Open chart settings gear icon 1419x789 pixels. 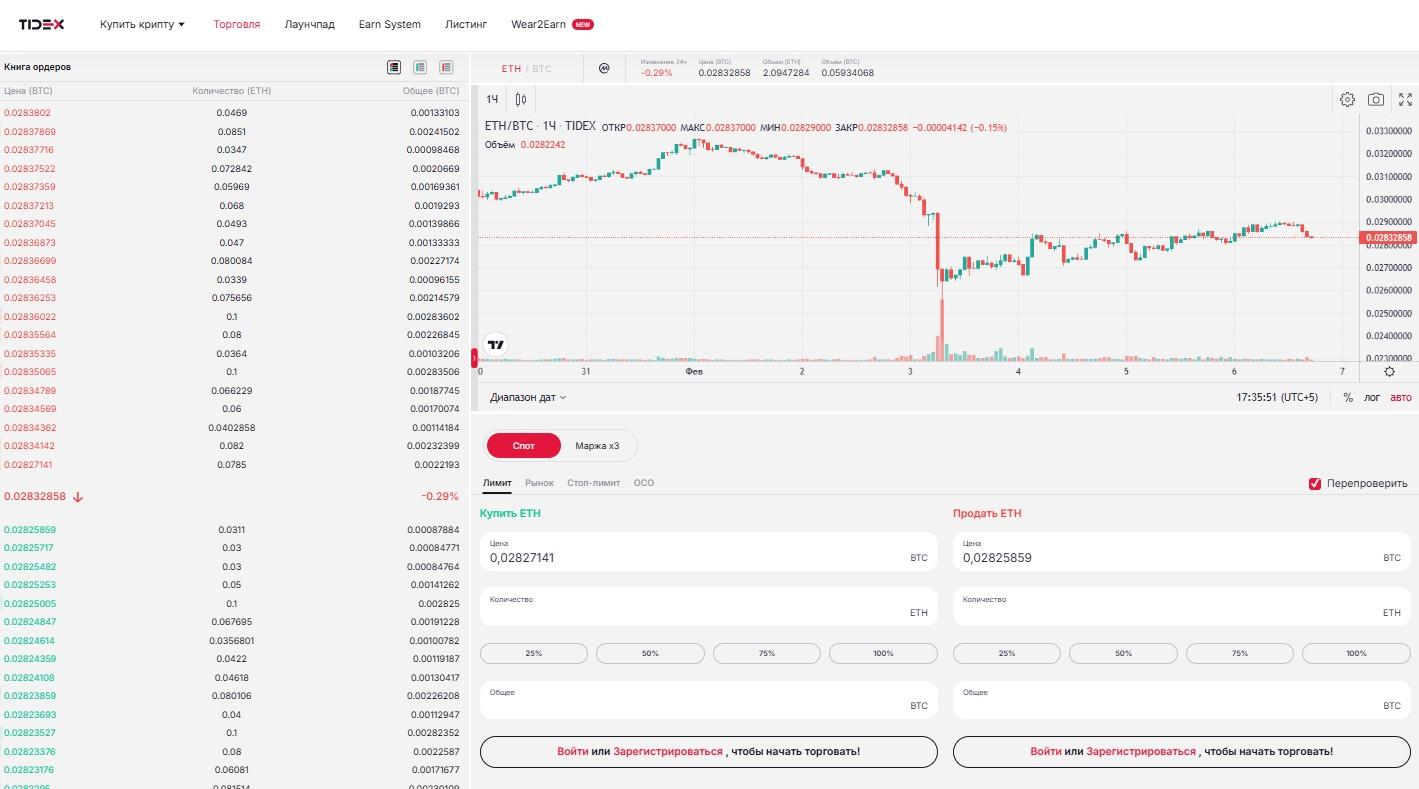click(x=1347, y=99)
